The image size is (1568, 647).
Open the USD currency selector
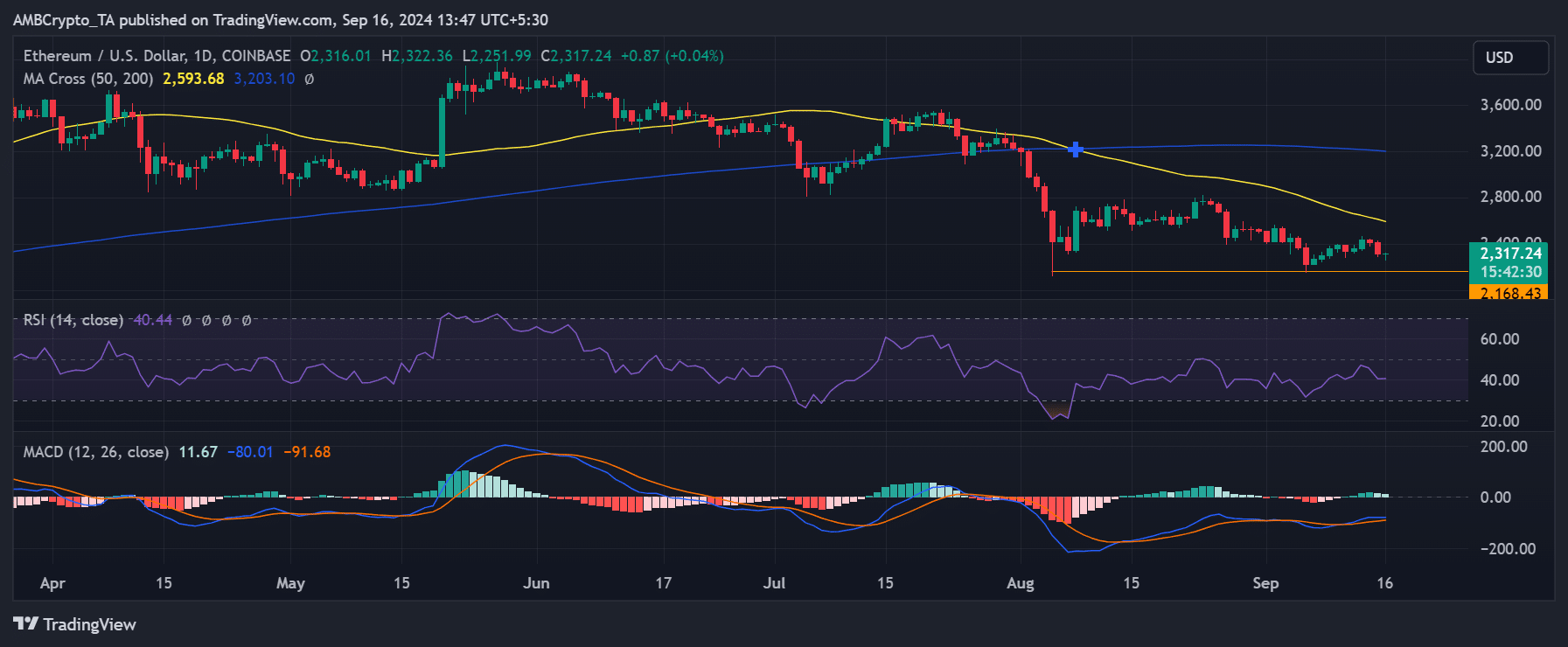(1509, 58)
